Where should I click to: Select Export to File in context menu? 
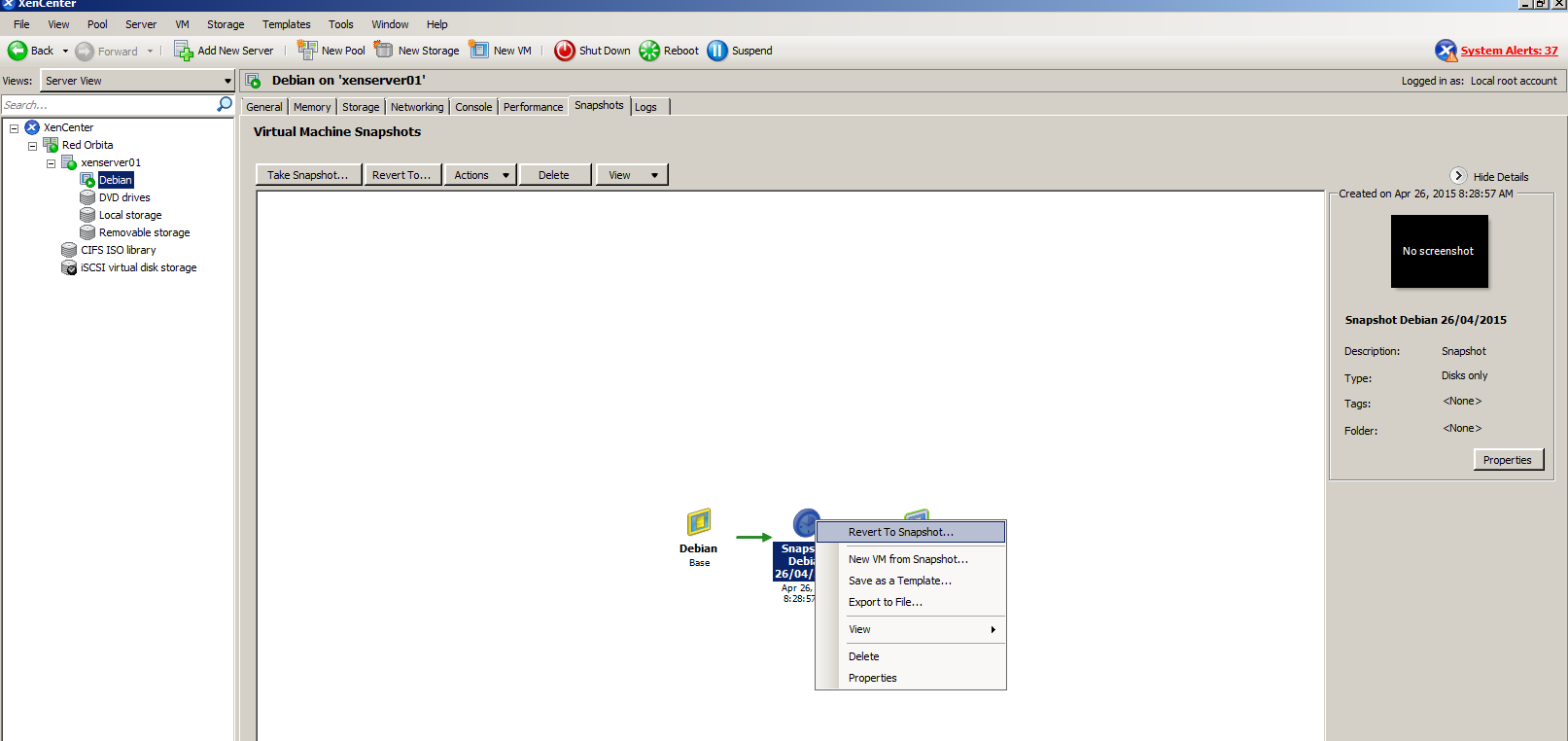(885, 602)
